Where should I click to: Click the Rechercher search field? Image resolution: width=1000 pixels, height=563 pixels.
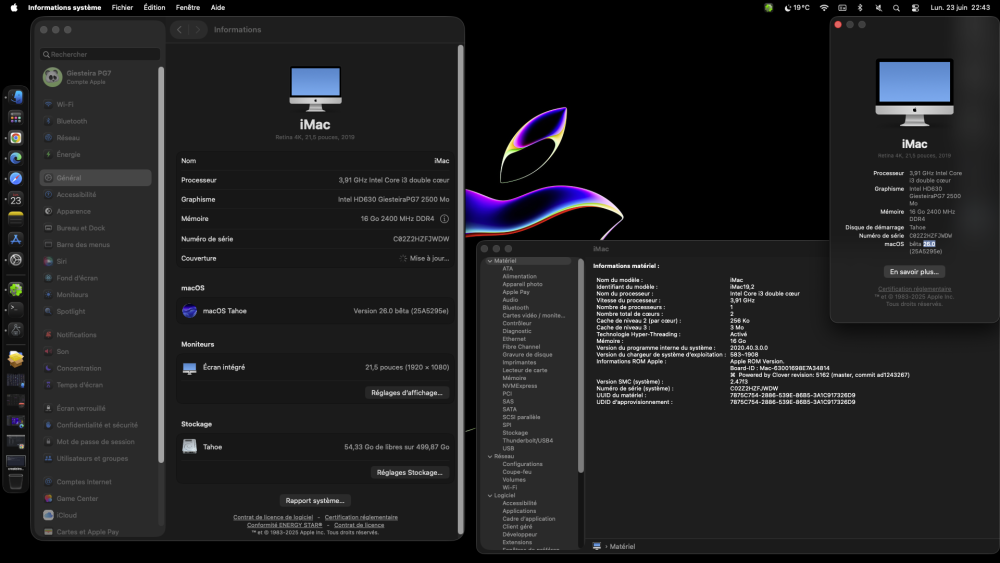click(100, 54)
